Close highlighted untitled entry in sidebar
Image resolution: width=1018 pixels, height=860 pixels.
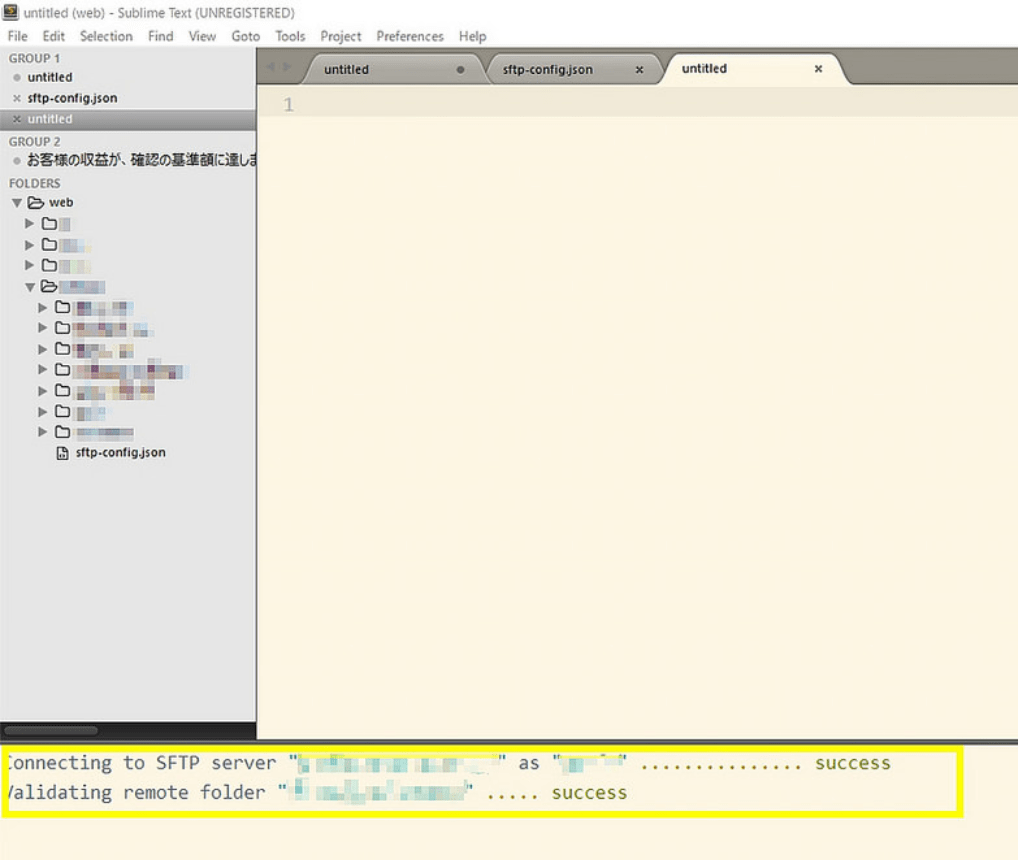pos(17,119)
